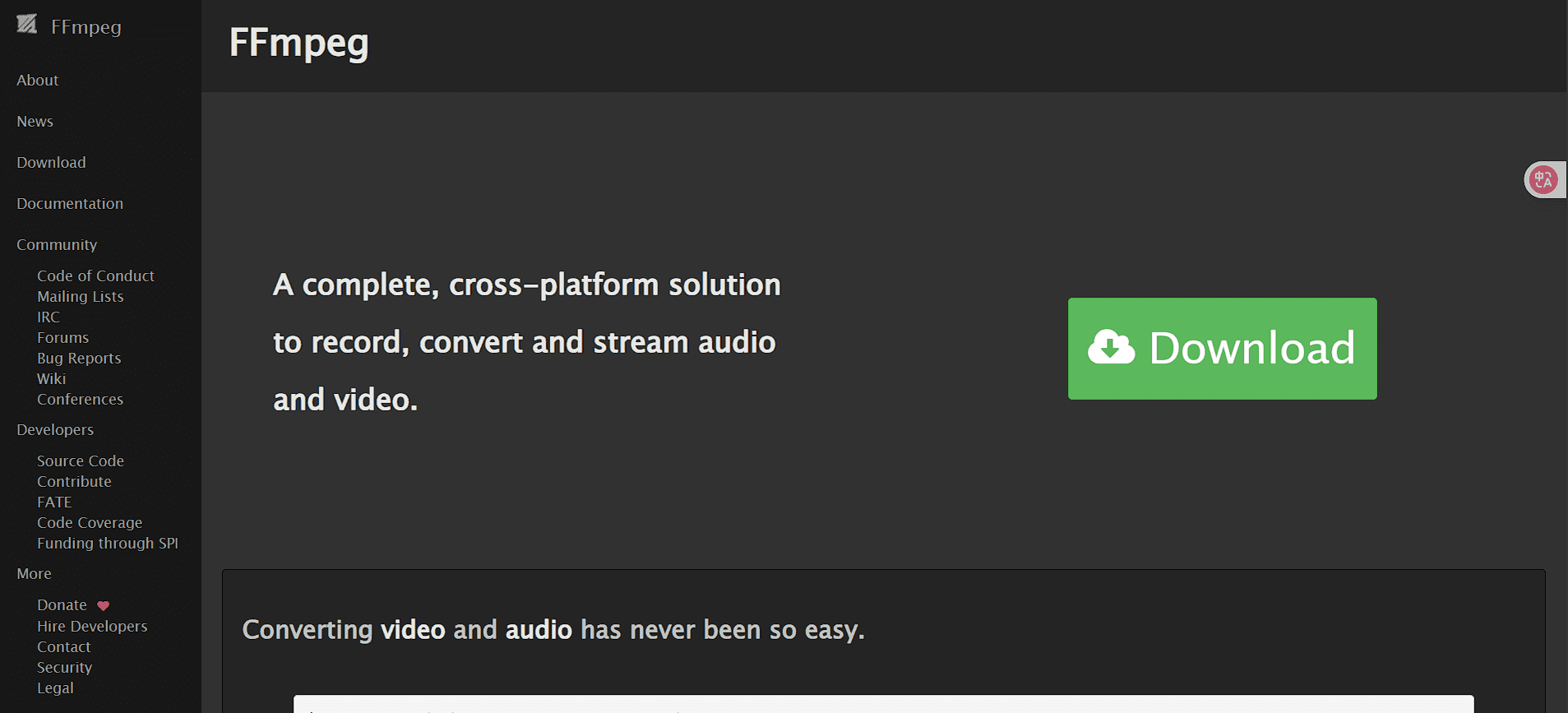Screen dimensions: 1568x713
Task: Open Funding through SPI link
Action: (x=108, y=543)
